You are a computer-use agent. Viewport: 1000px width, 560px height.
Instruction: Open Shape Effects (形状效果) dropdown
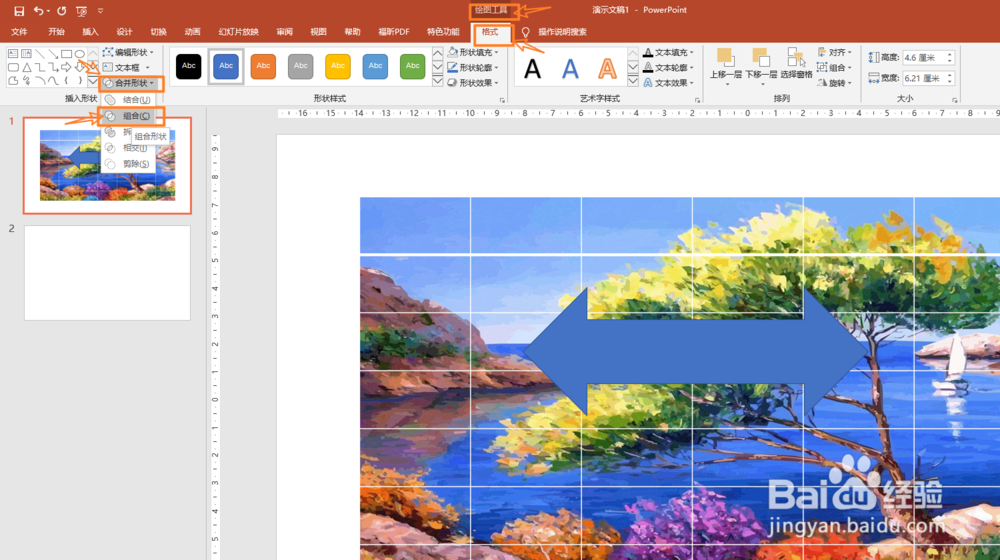tap(473, 83)
